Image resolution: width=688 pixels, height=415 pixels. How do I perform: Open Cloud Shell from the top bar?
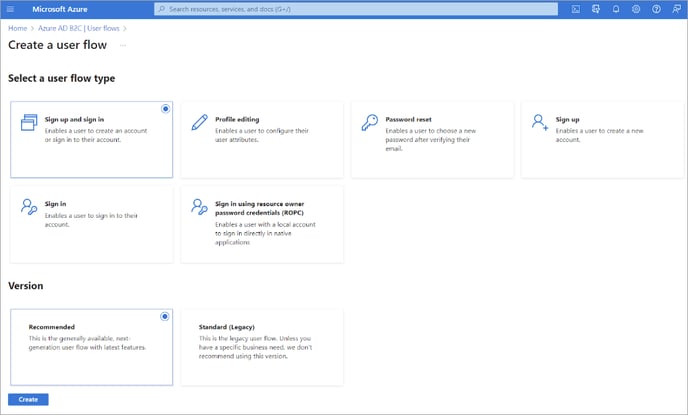[576, 9]
